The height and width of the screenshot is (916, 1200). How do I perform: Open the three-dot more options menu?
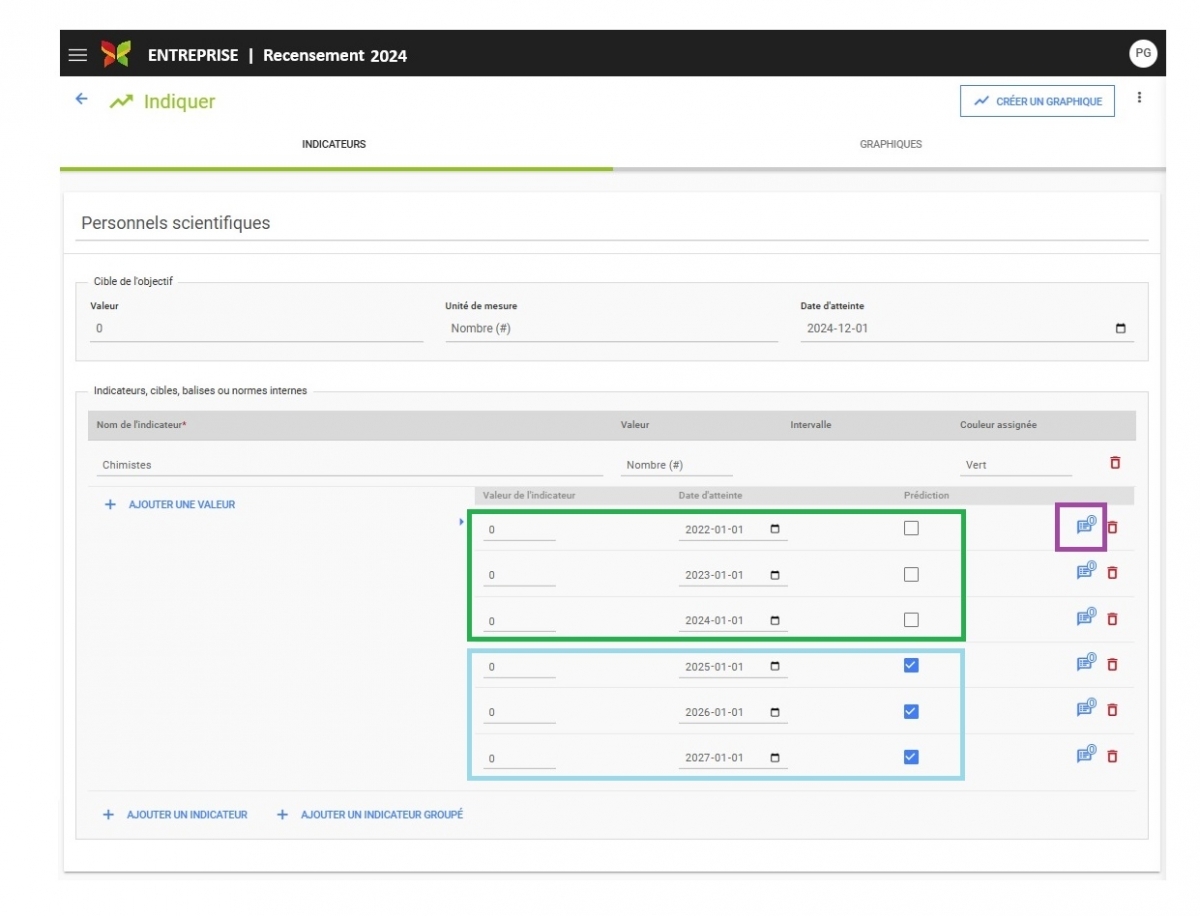point(1139,98)
